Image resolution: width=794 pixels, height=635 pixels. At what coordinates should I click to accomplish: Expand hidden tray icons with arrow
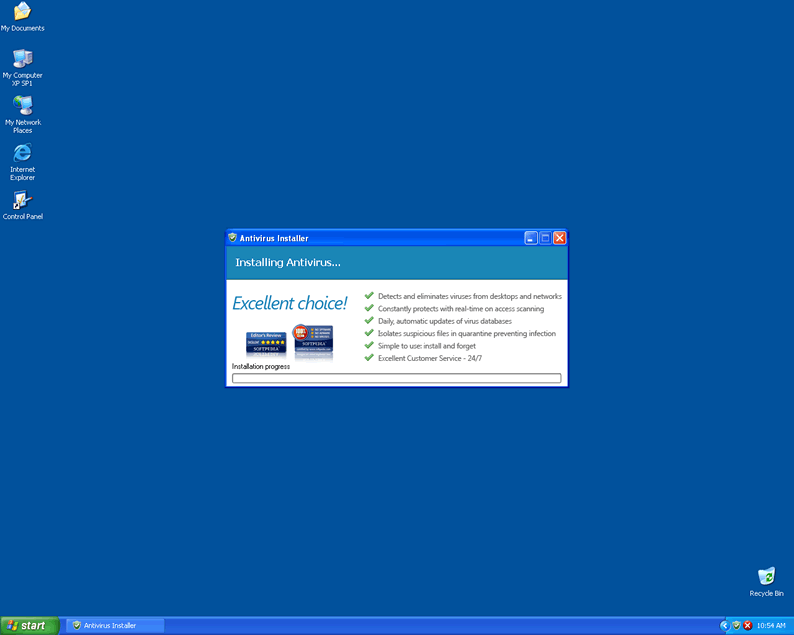pyautogui.click(x=725, y=625)
